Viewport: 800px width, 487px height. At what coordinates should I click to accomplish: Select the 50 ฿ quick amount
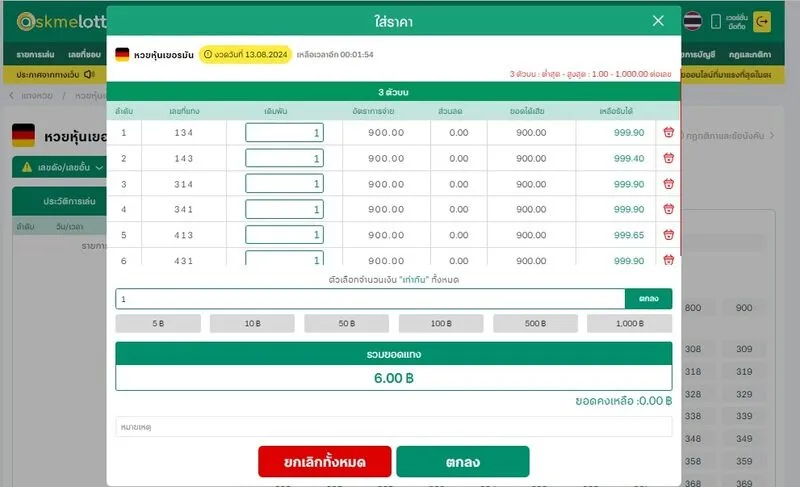click(346, 323)
